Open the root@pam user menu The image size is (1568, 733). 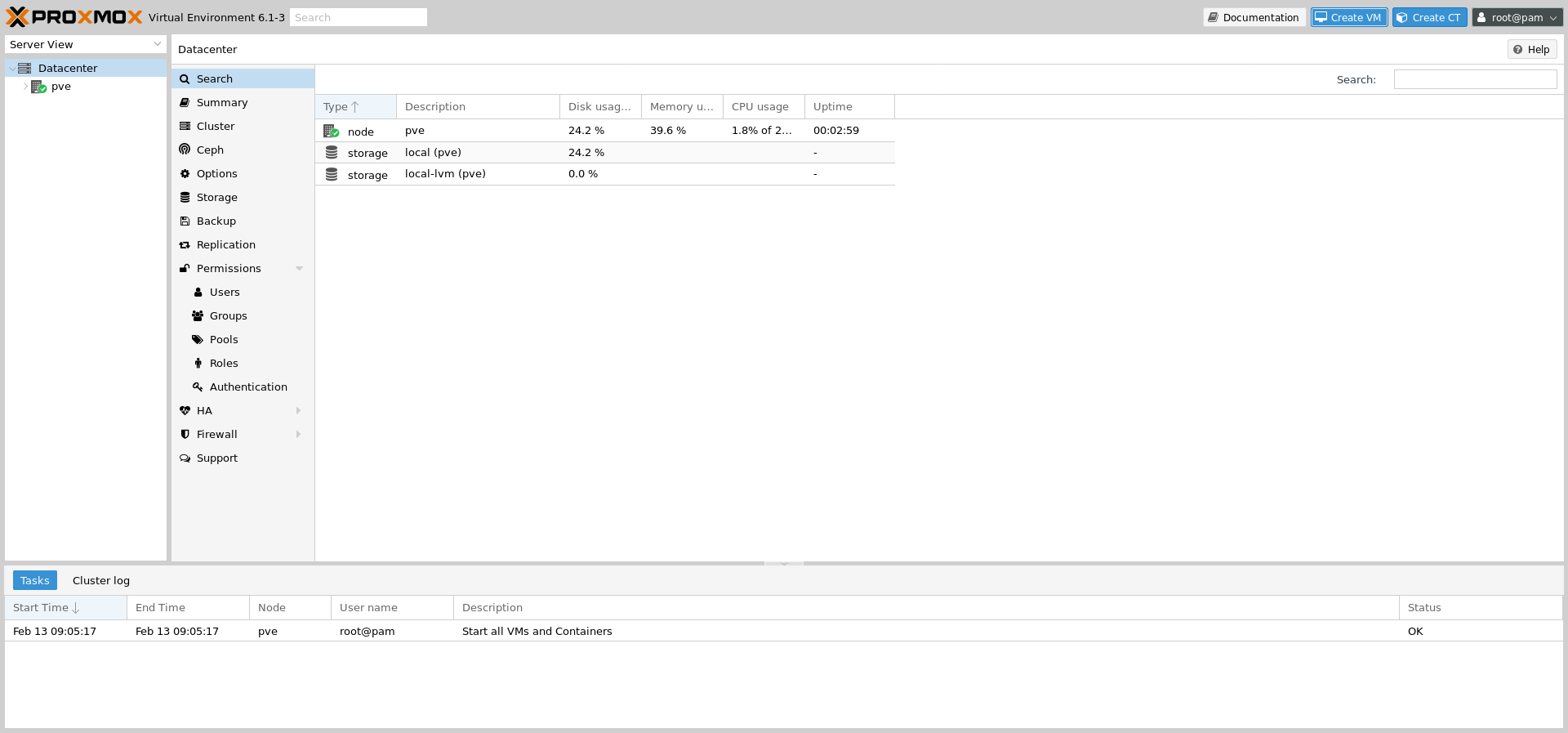pyautogui.click(x=1517, y=17)
